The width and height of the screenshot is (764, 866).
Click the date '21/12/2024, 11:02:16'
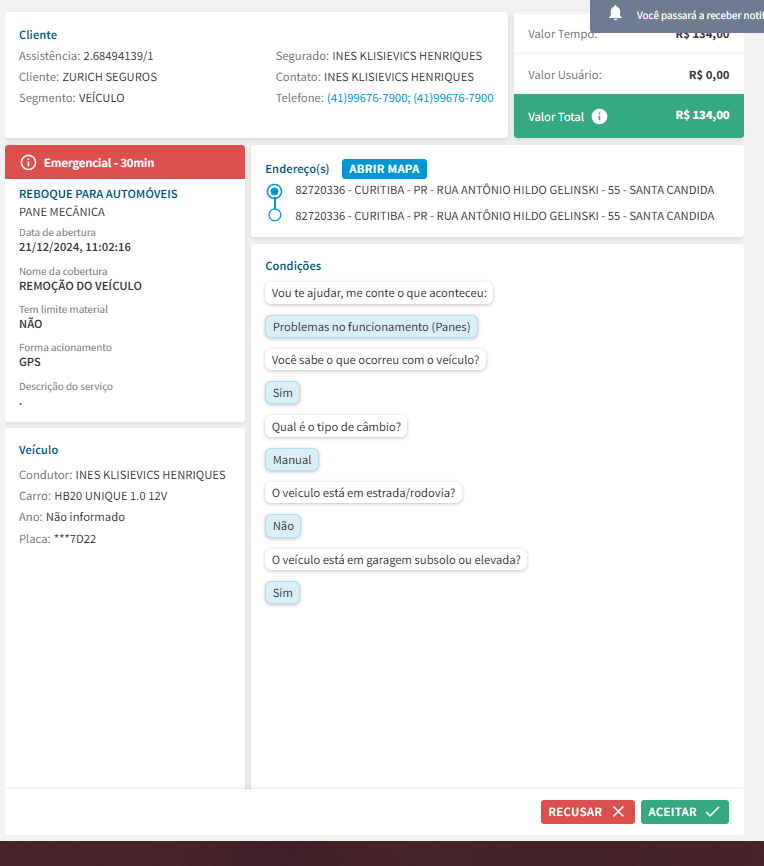75,247
